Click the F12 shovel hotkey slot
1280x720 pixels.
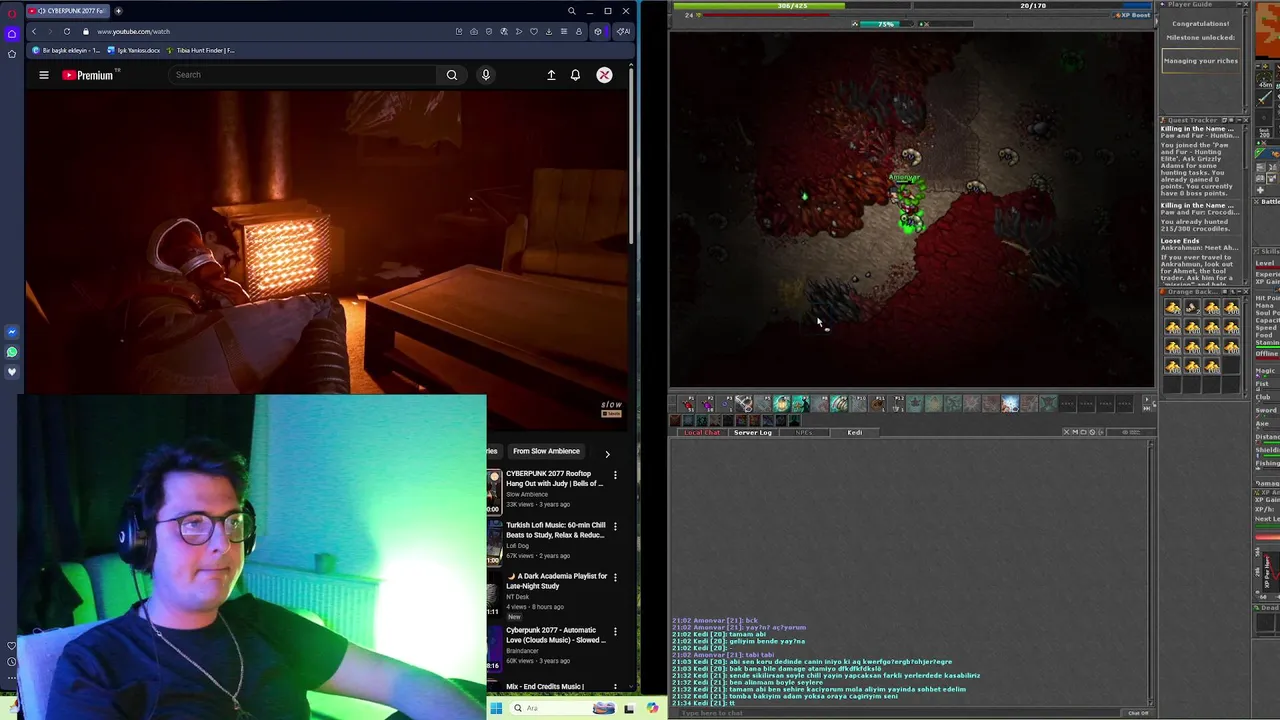(896, 403)
